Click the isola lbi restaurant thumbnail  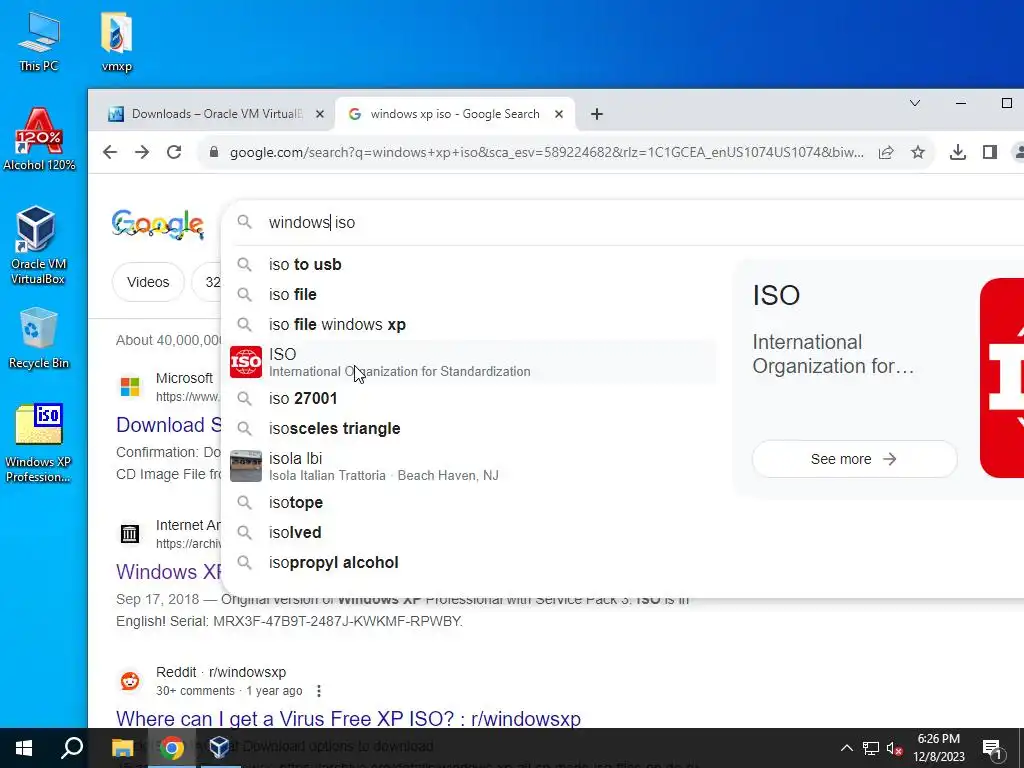point(246,466)
